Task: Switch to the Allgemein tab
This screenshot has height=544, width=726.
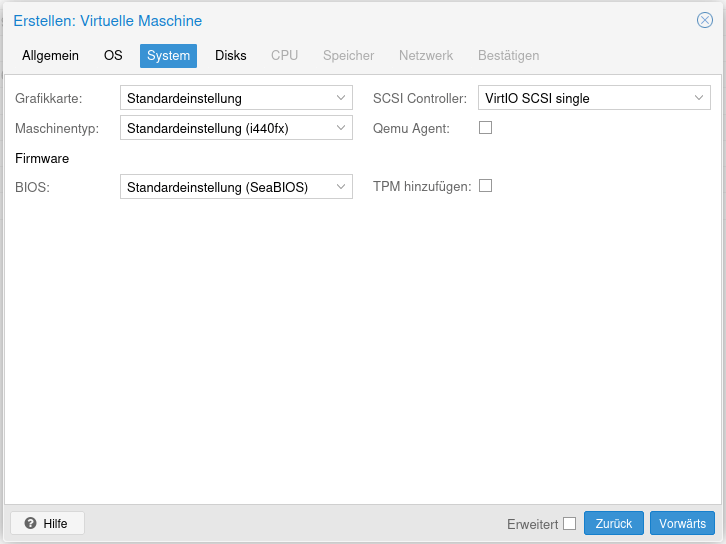Action: 50,56
